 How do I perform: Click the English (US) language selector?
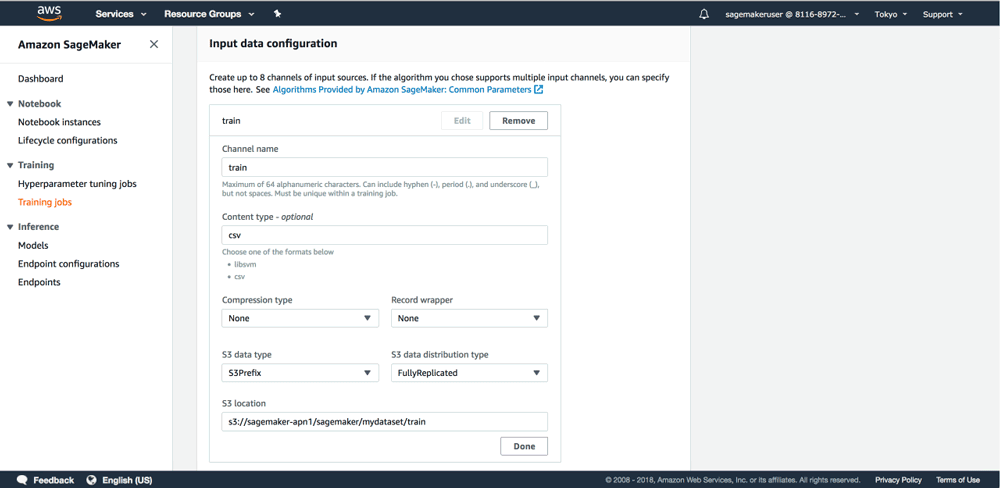pyautogui.click(x=127, y=480)
